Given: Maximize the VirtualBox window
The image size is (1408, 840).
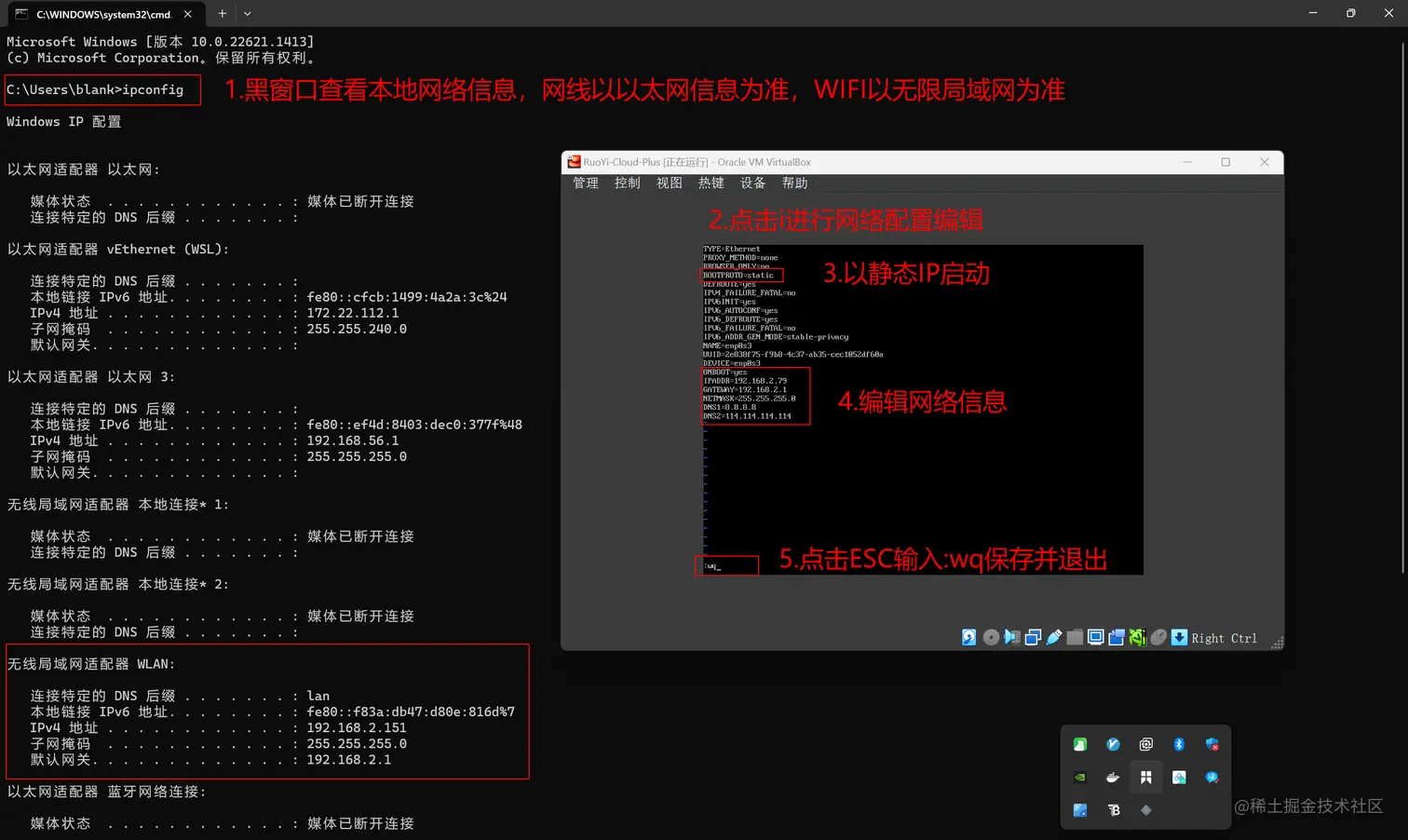Looking at the screenshot, I should [1225, 162].
